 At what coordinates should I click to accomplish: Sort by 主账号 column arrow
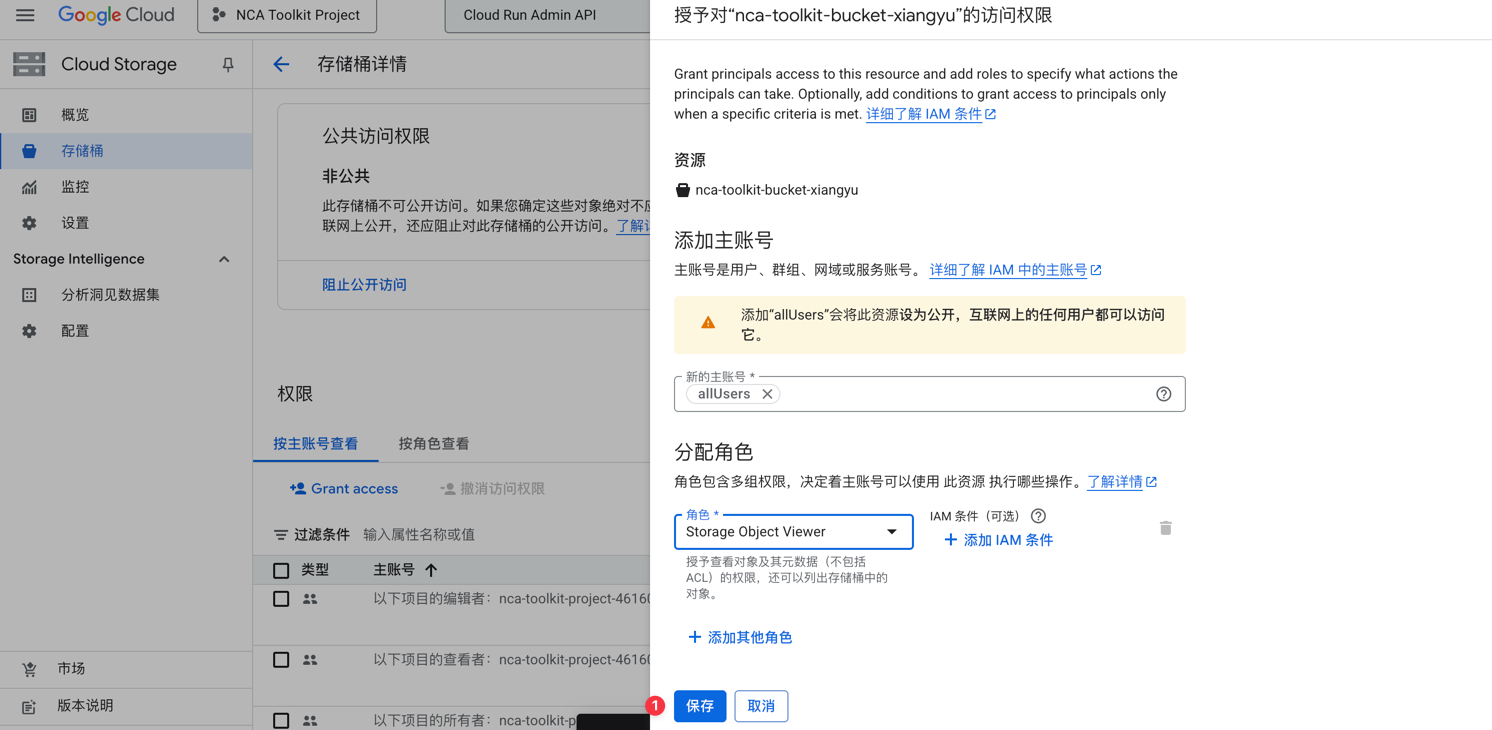click(431, 570)
